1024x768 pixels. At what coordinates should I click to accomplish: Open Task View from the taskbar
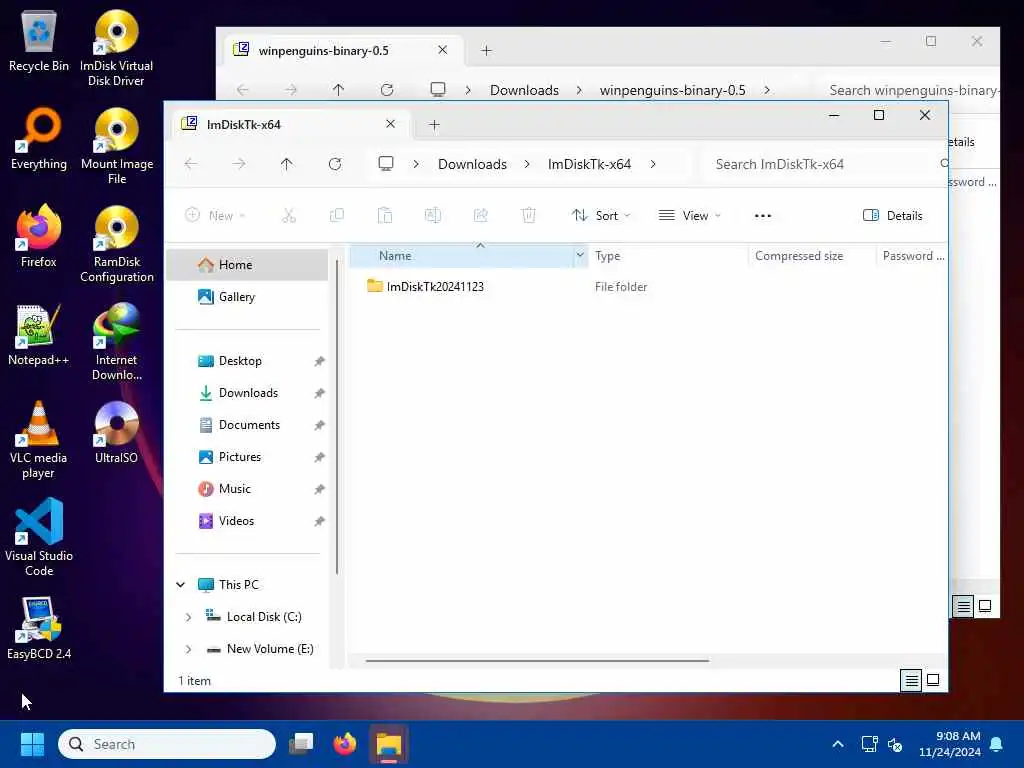click(x=301, y=744)
